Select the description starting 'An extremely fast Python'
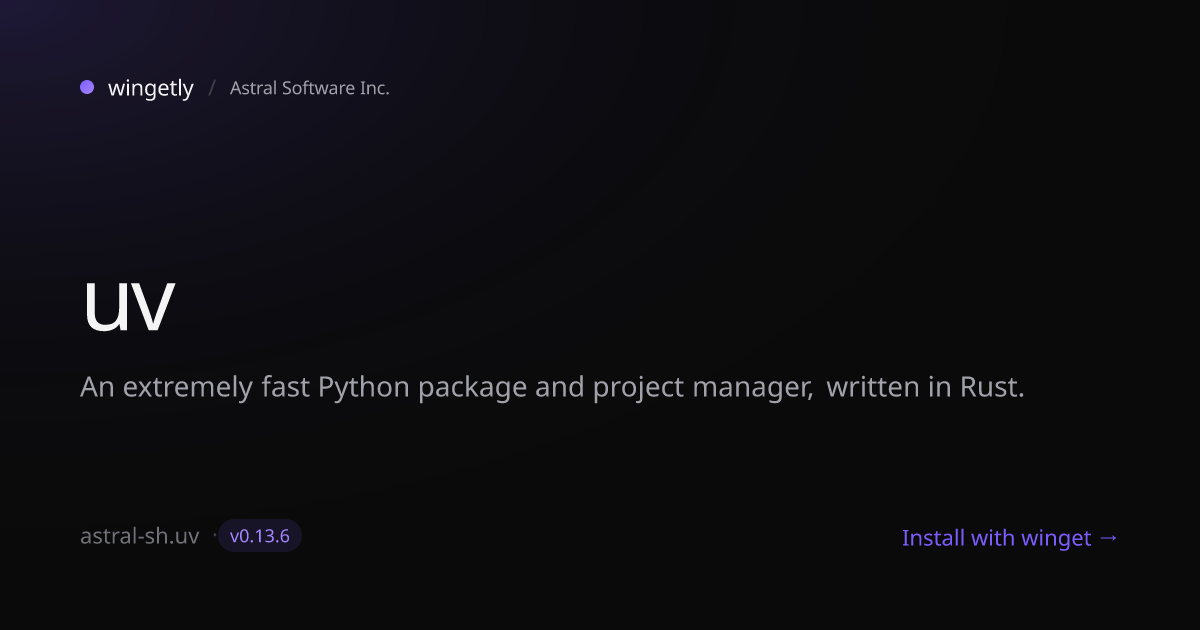The image size is (1200, 630). coord(553,388)
